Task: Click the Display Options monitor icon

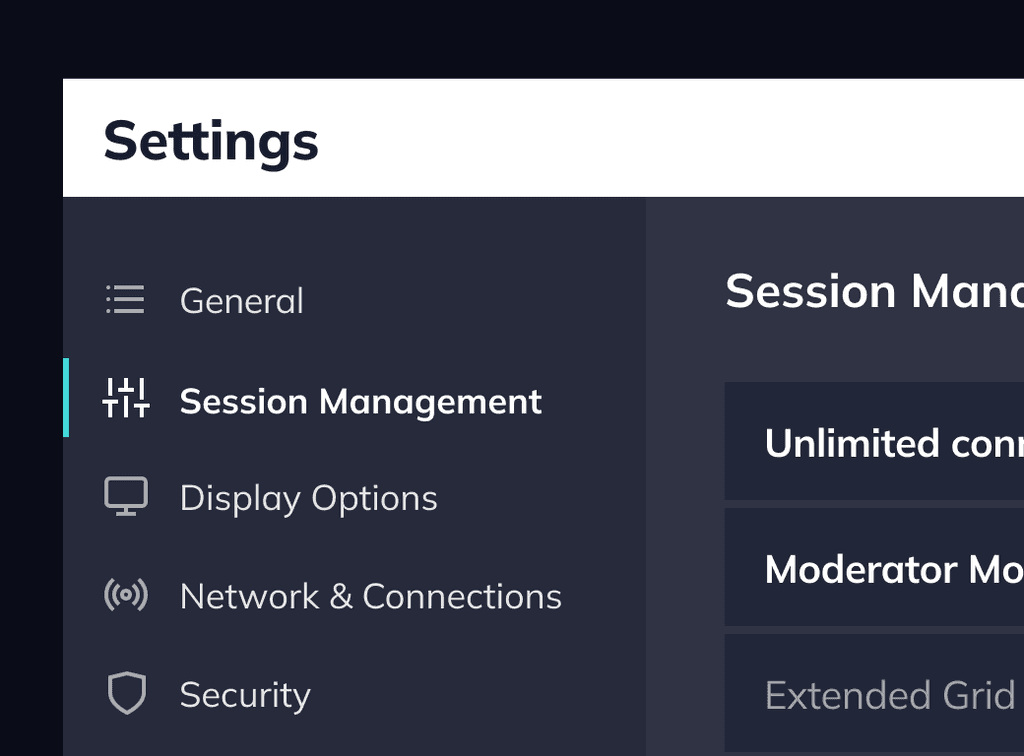Action: (x=124, y=496)
